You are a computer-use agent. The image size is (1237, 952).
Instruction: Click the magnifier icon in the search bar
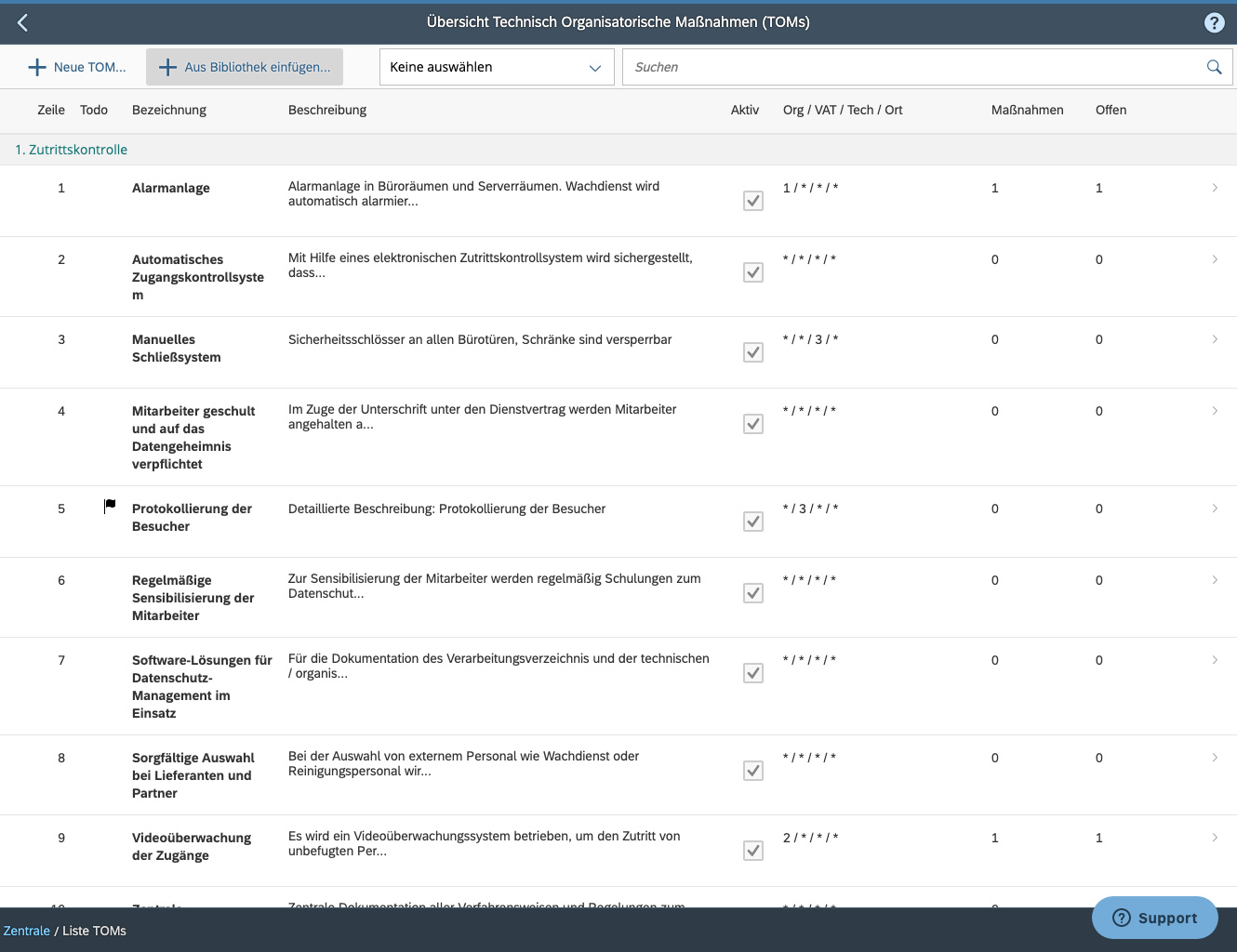click(x=1214, y=66)
